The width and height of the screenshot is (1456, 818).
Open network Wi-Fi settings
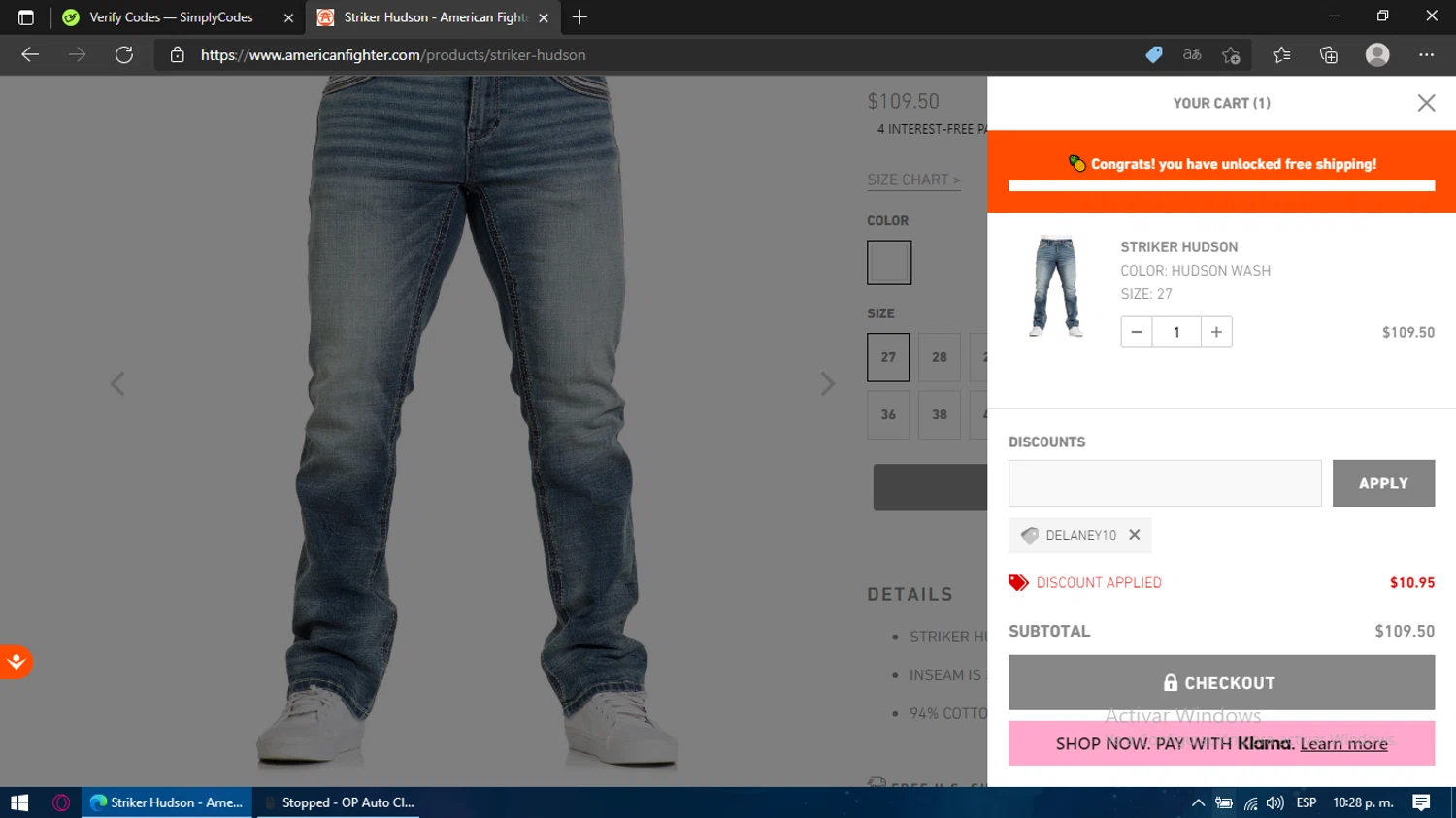(x=1250, y=802)
